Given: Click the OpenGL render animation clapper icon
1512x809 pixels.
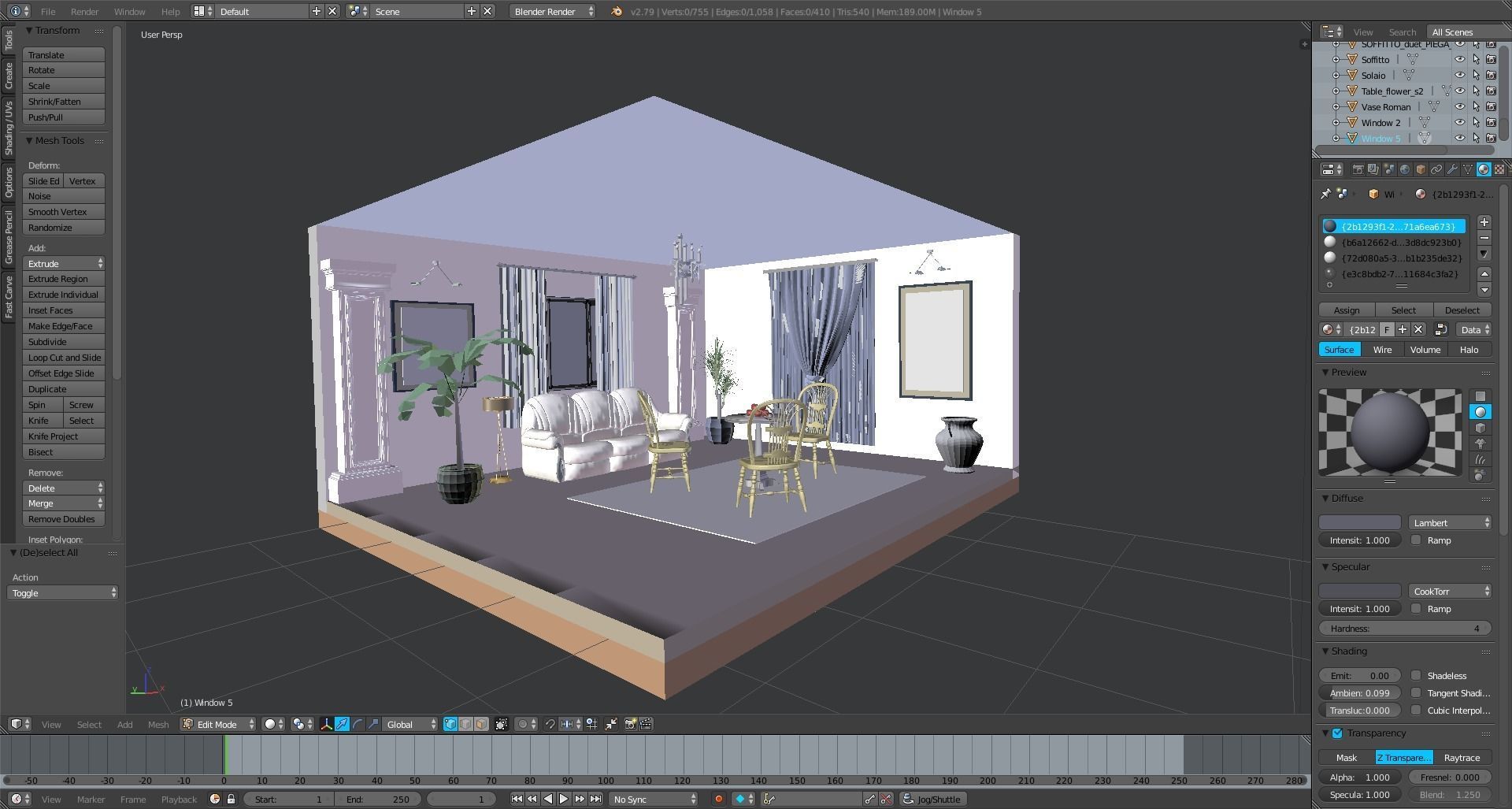Looking at the screenshot, I should [x=646, y=724].
